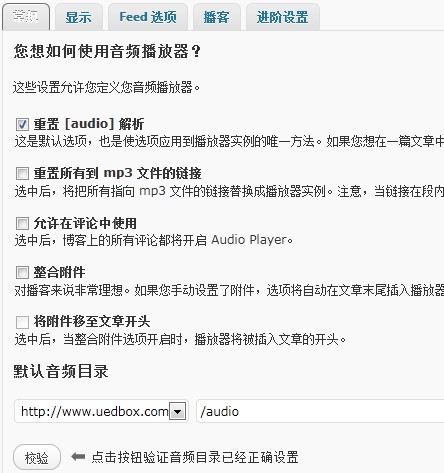Click the 重置 [audio] 解析 label text

[x=89, y=124]
